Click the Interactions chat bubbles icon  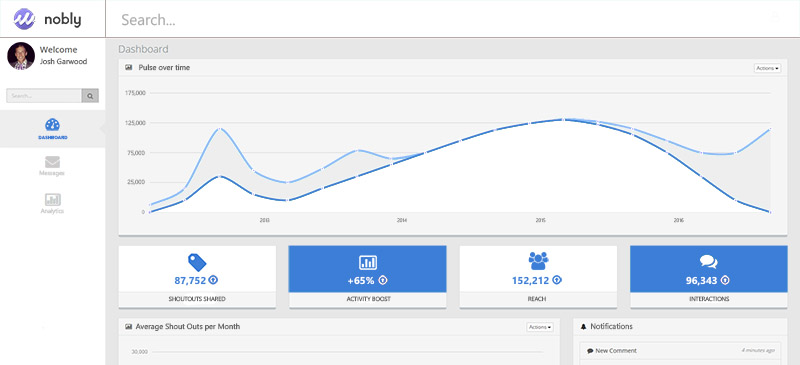(x=709, y=262)
